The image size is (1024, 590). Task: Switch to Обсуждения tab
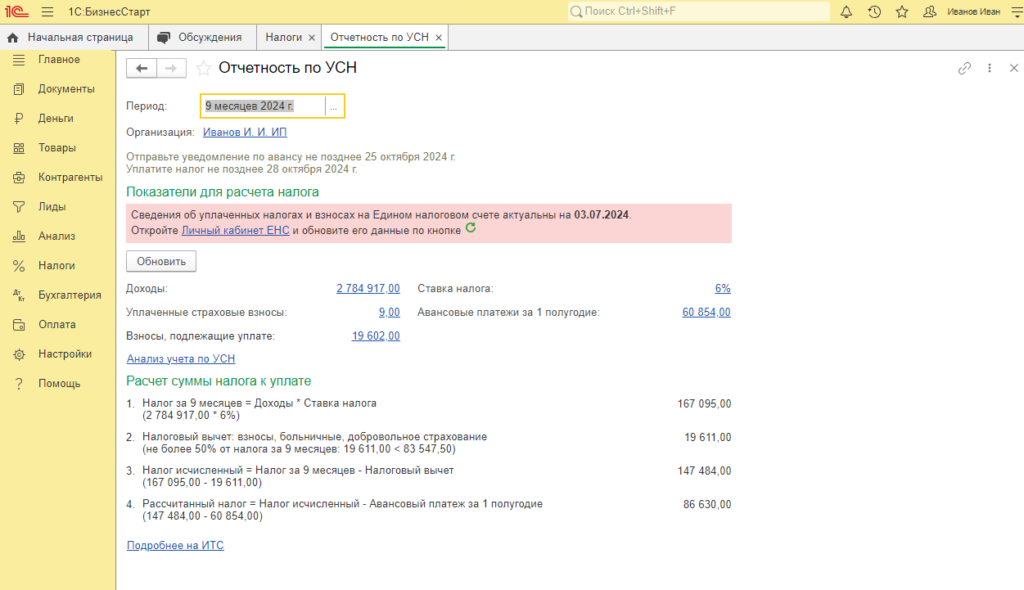tap(202, 37)
